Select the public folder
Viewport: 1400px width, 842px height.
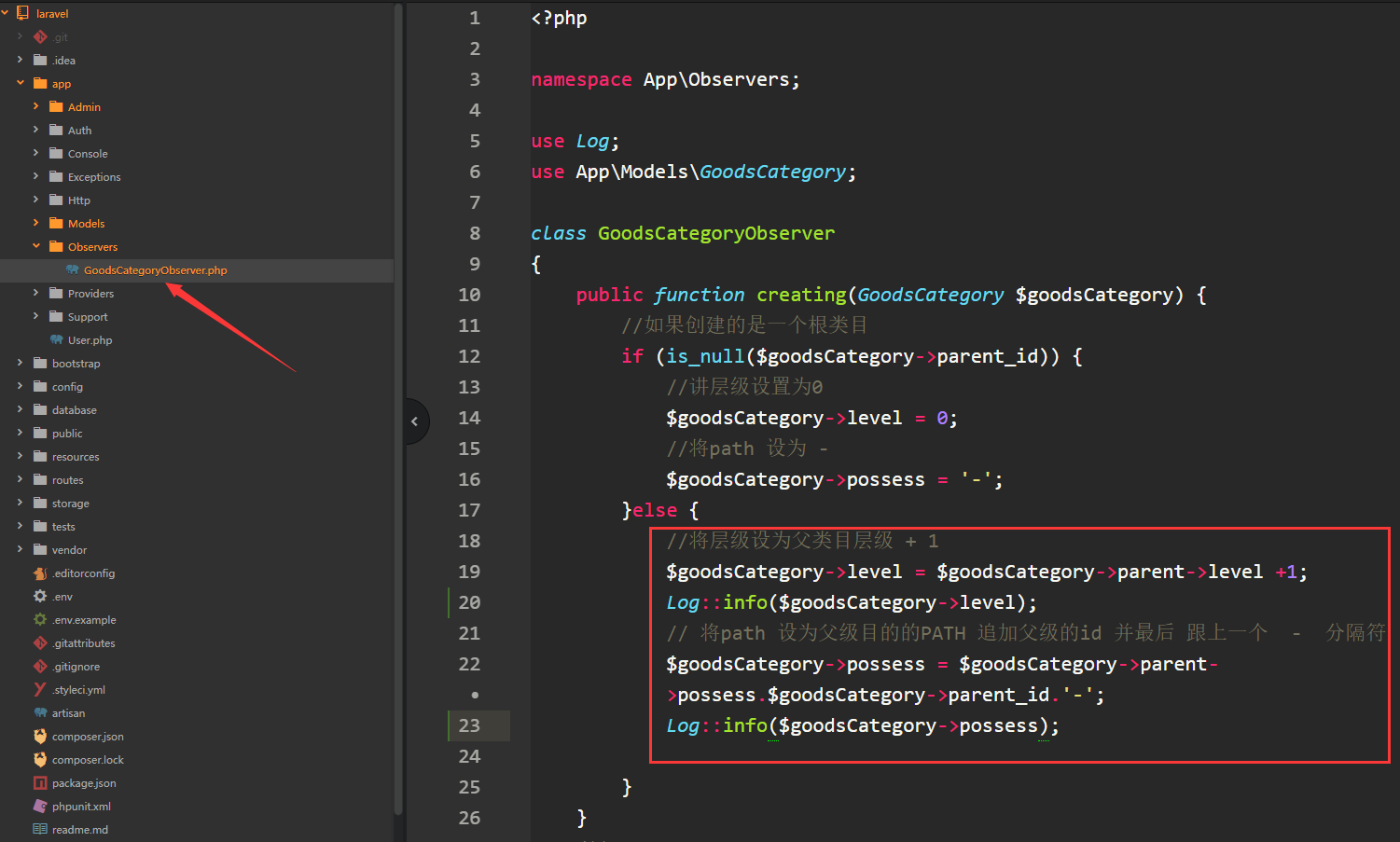67,434
